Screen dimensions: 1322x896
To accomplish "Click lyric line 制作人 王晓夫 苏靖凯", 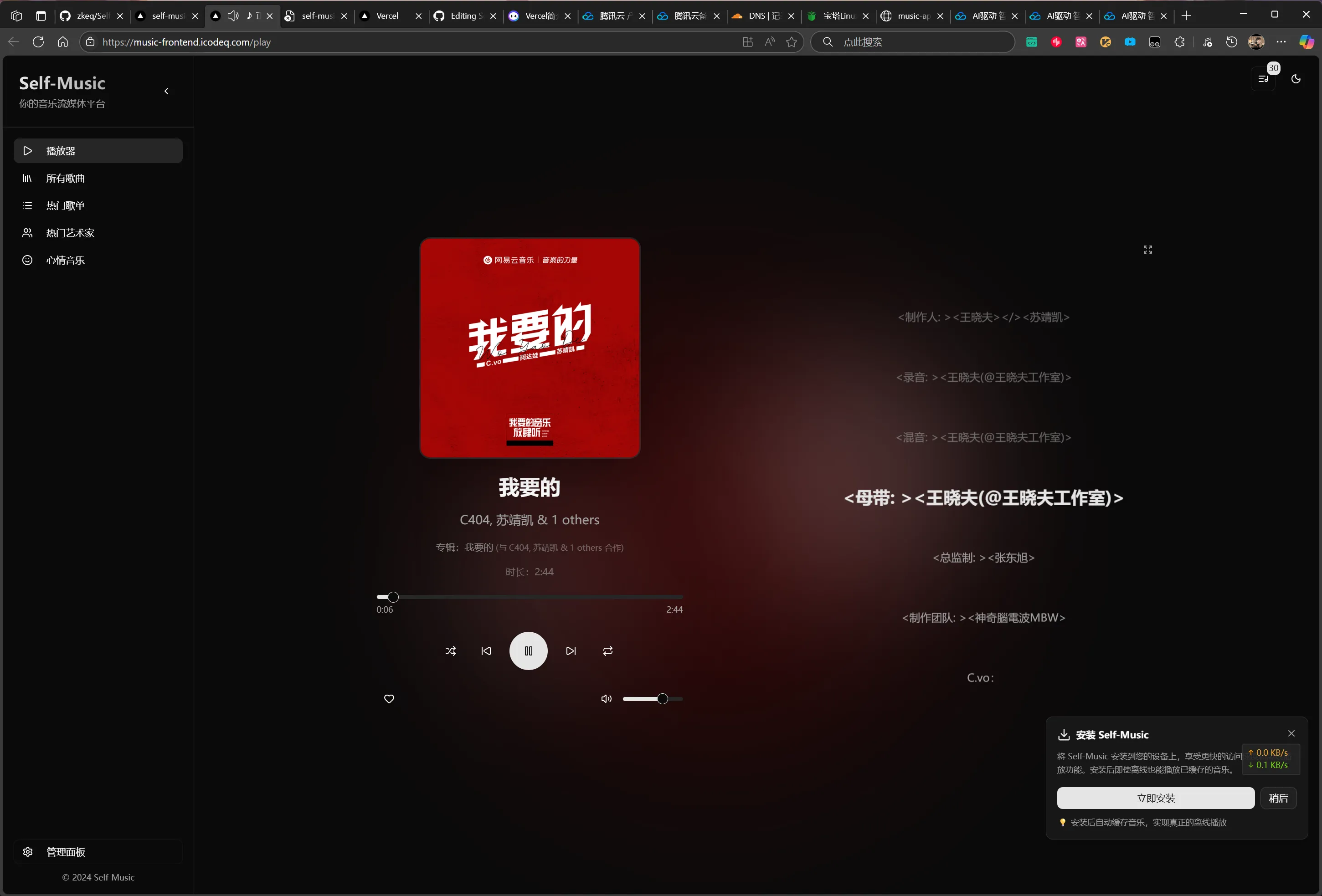I will [983, 317].
